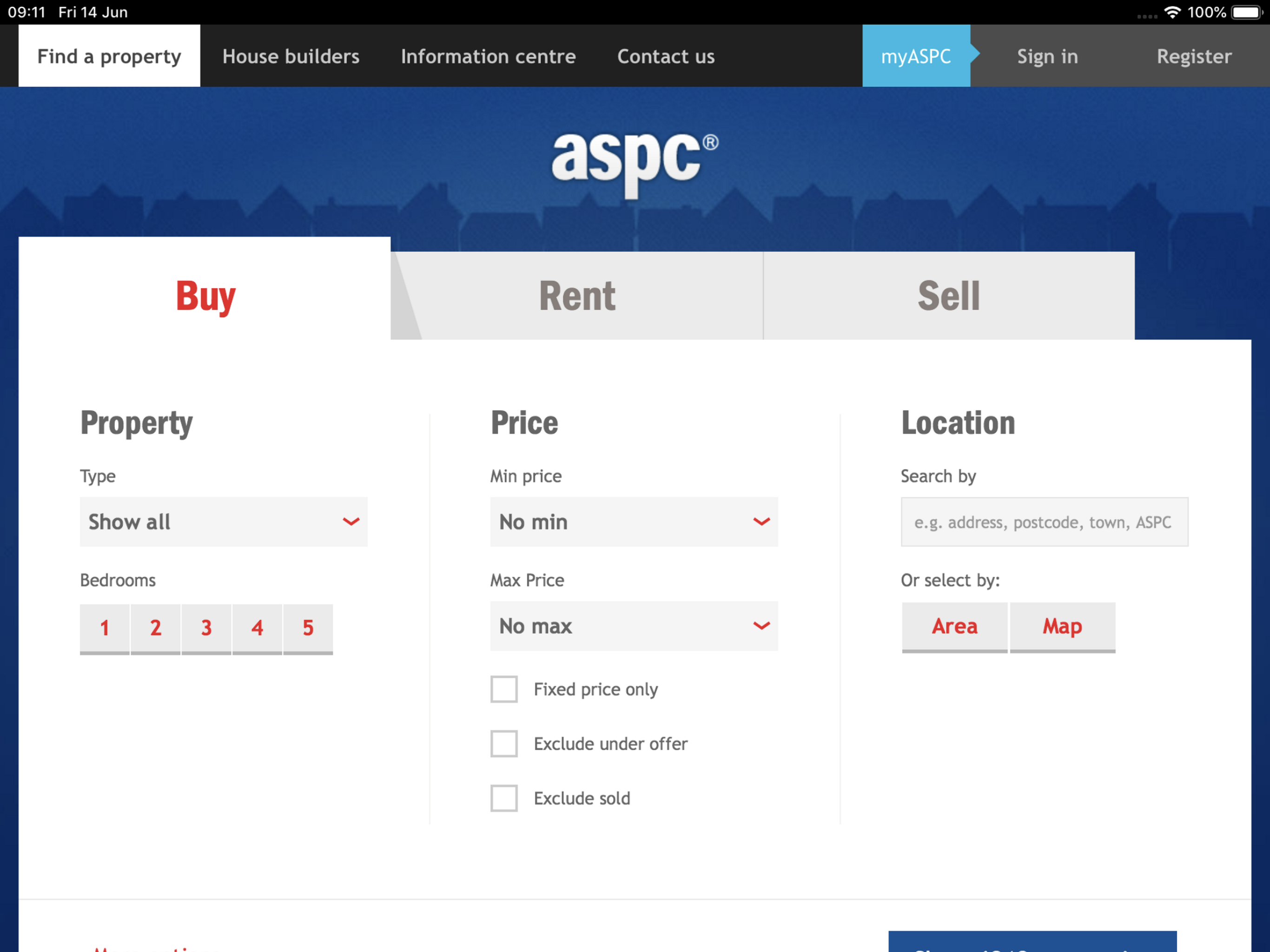The image size is (1270, 952).
Task: Focus the location Search by field
Action: pos(1045,522)
